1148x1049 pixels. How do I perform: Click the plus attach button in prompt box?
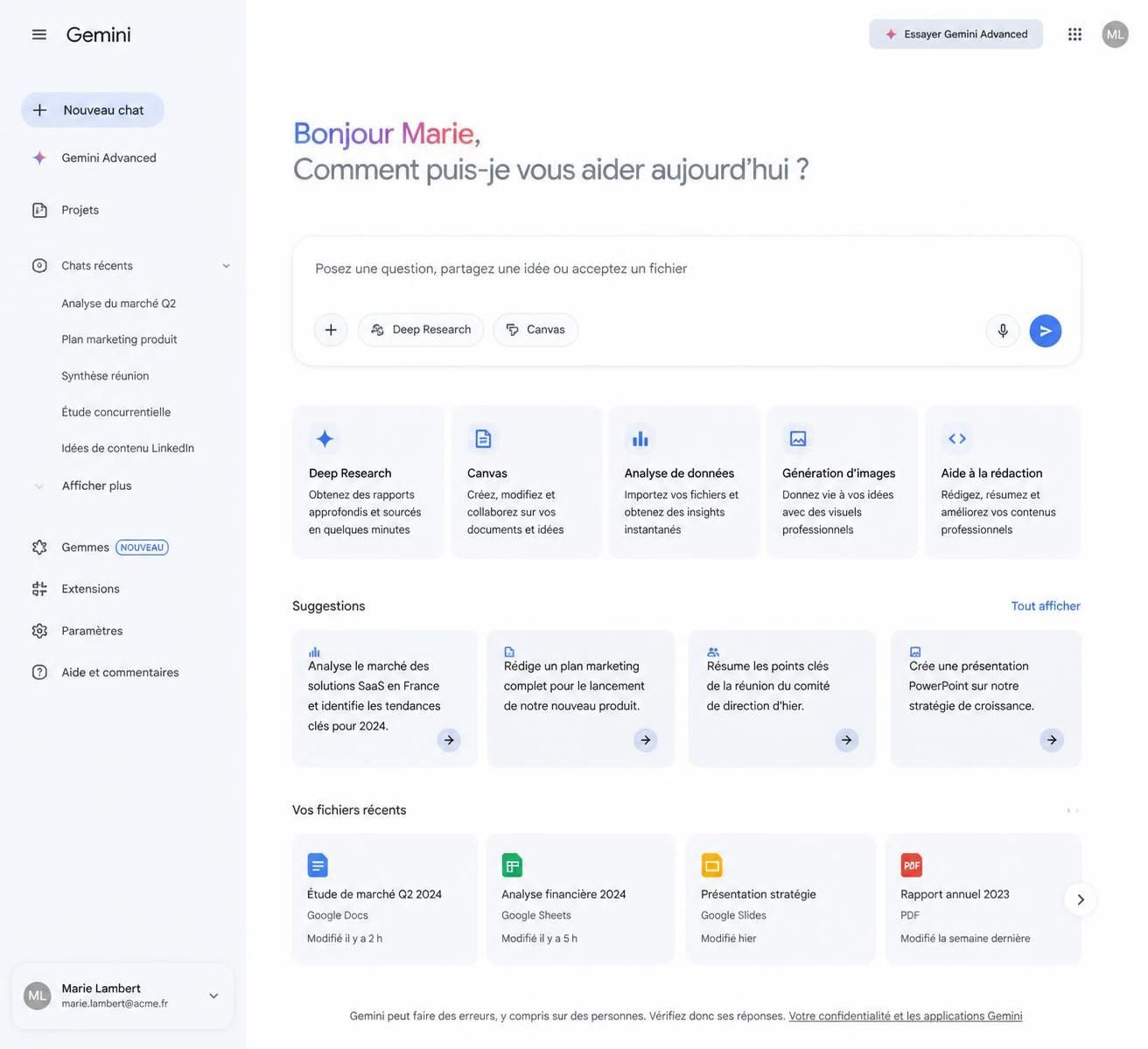(x=331, y=330)
